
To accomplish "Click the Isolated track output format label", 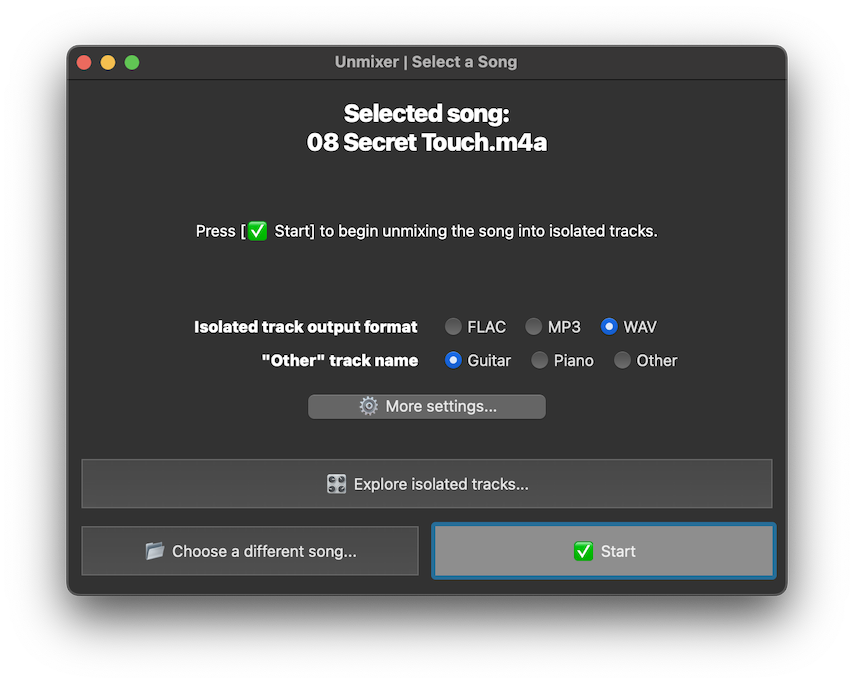I will click(305, 326).
